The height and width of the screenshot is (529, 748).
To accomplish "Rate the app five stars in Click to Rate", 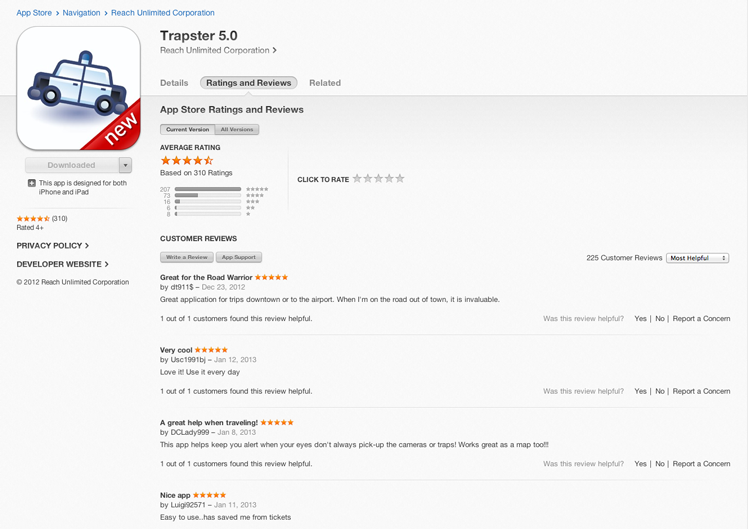I will point(400,178).
